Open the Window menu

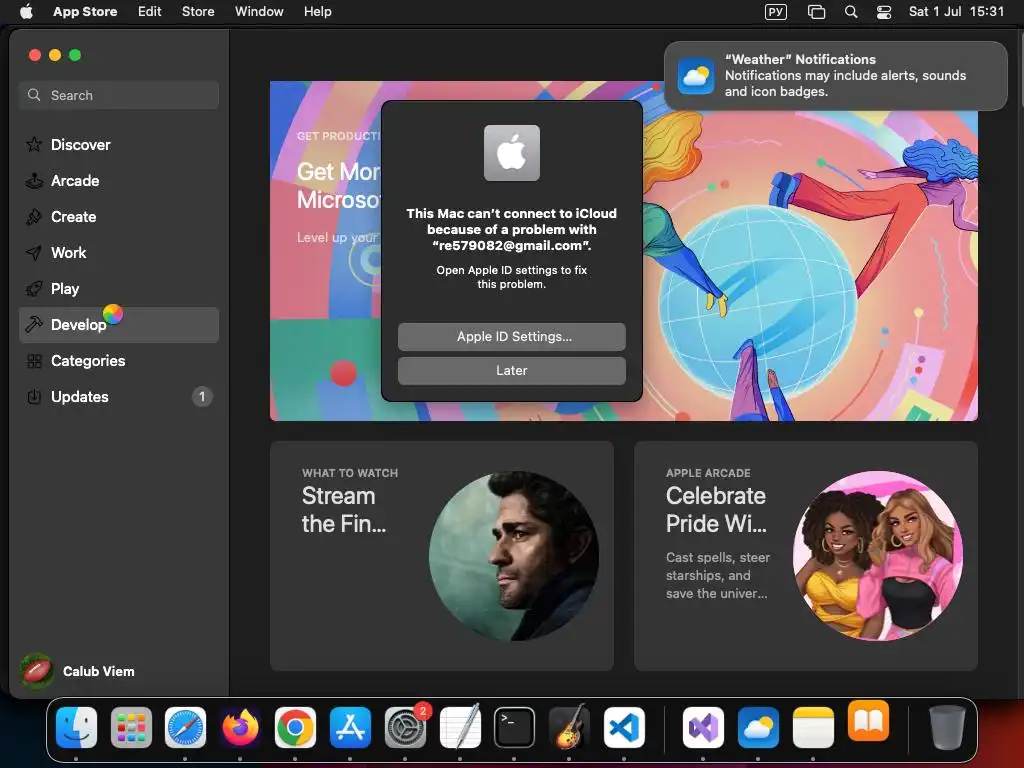pyautogui.click(x=259, y=11)
